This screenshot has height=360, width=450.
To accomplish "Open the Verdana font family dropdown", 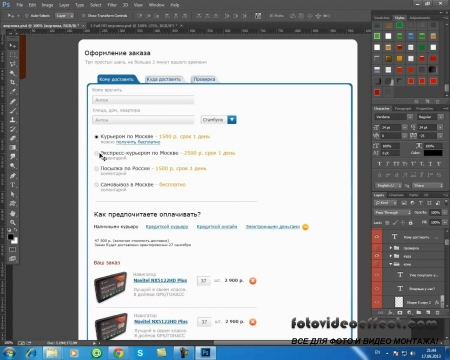I will point(394,117).
